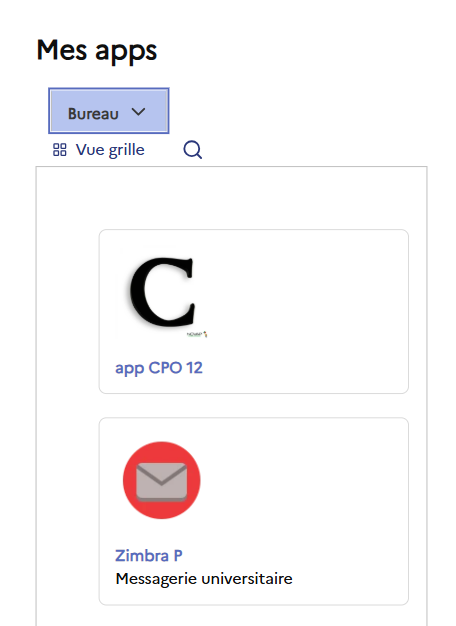Click the Mes apps heading
The height and width of the screenshot is (626, 456).
point(97,51)
